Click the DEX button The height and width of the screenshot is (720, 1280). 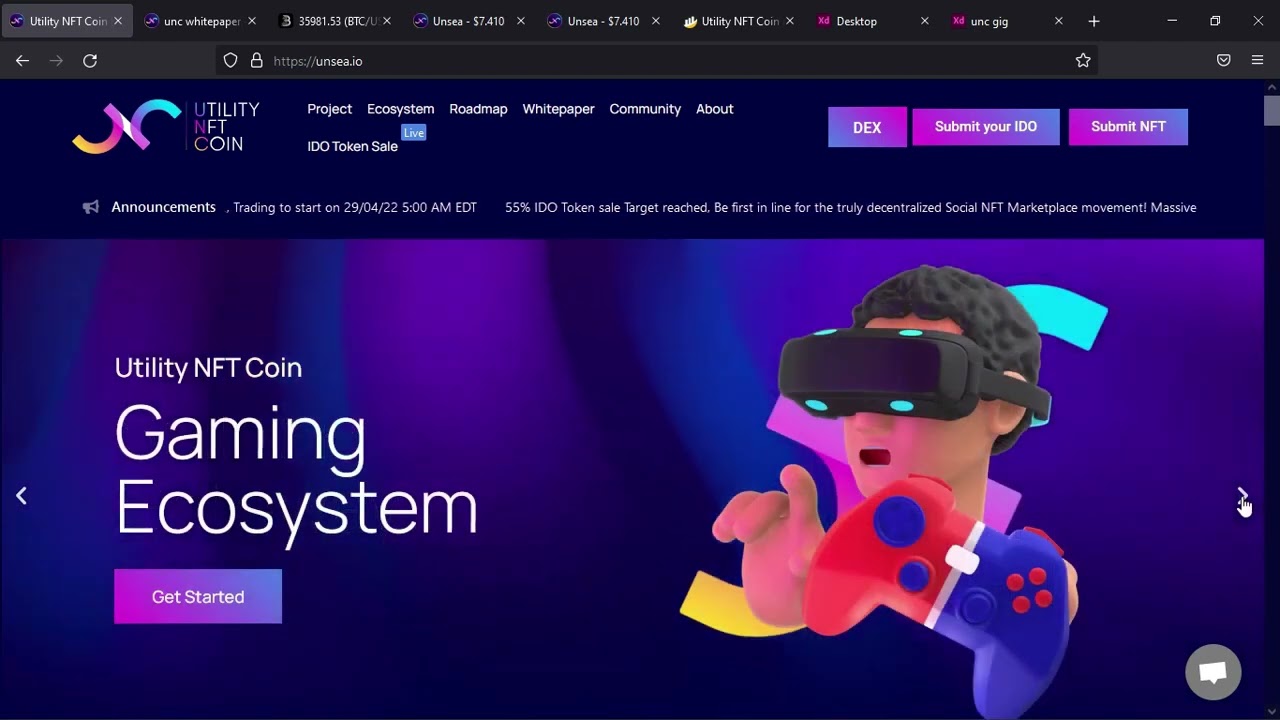point(867,127)
